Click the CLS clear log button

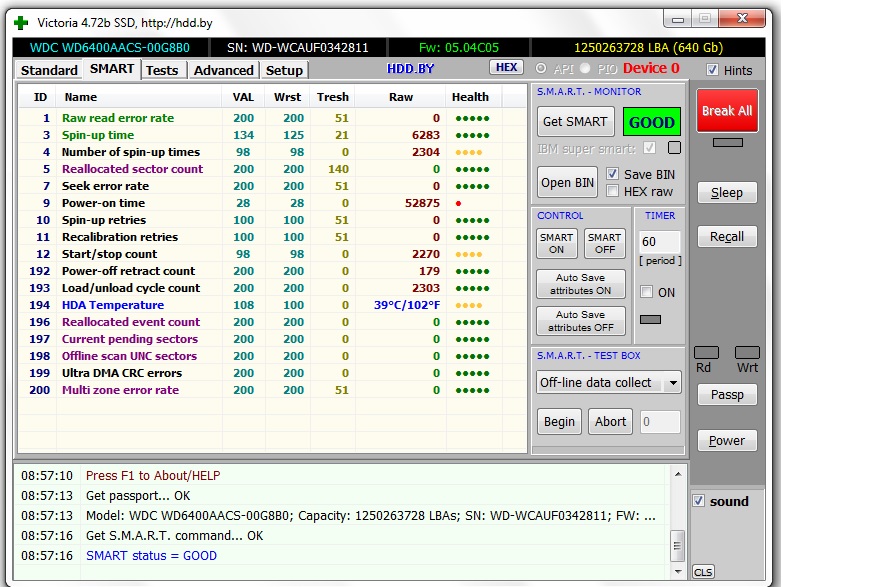coord(703,572)
